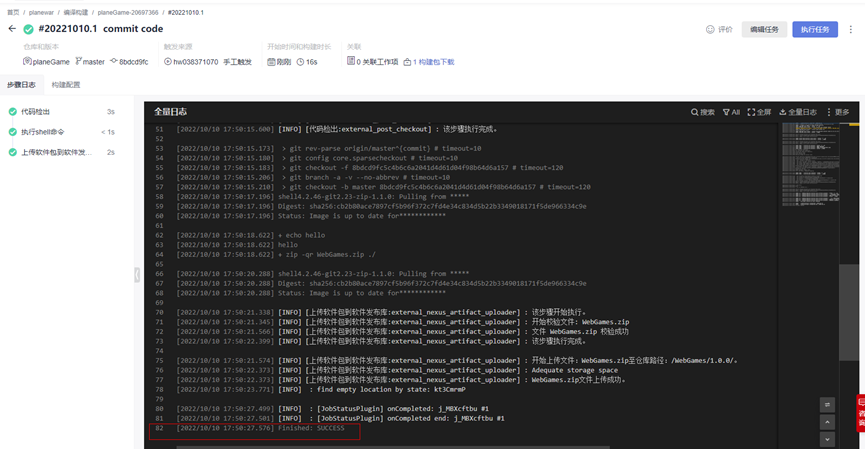The image size is (865, 449).
Task: Open planewar in the breadcrumb
Action: (41, 12)
